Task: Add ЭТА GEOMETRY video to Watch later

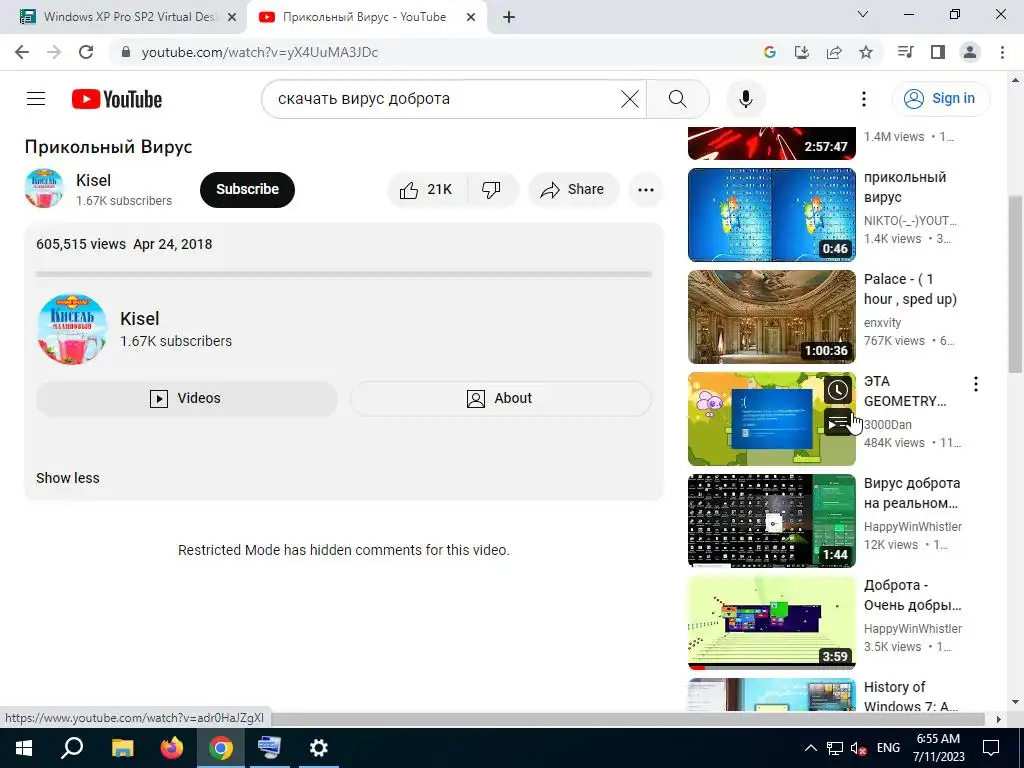Action: click(837, 391)
